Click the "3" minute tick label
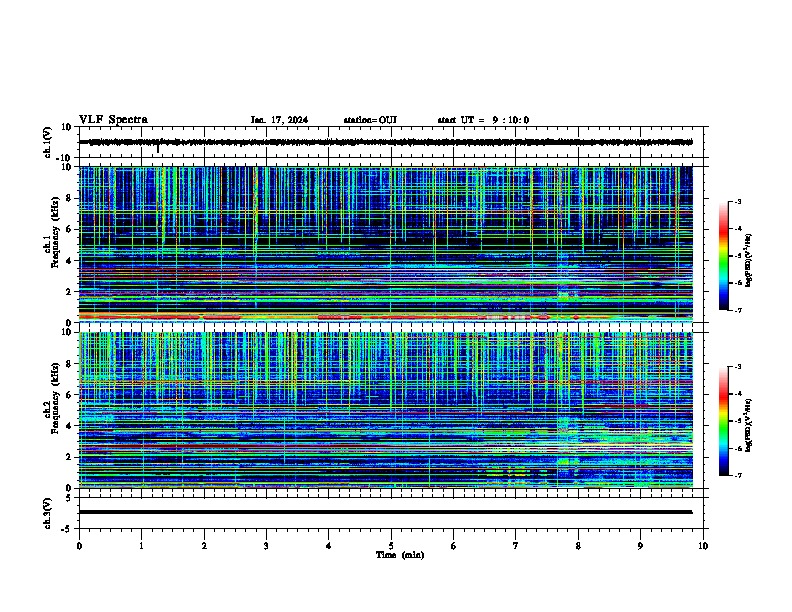The image size is (792, 612). 266,546
